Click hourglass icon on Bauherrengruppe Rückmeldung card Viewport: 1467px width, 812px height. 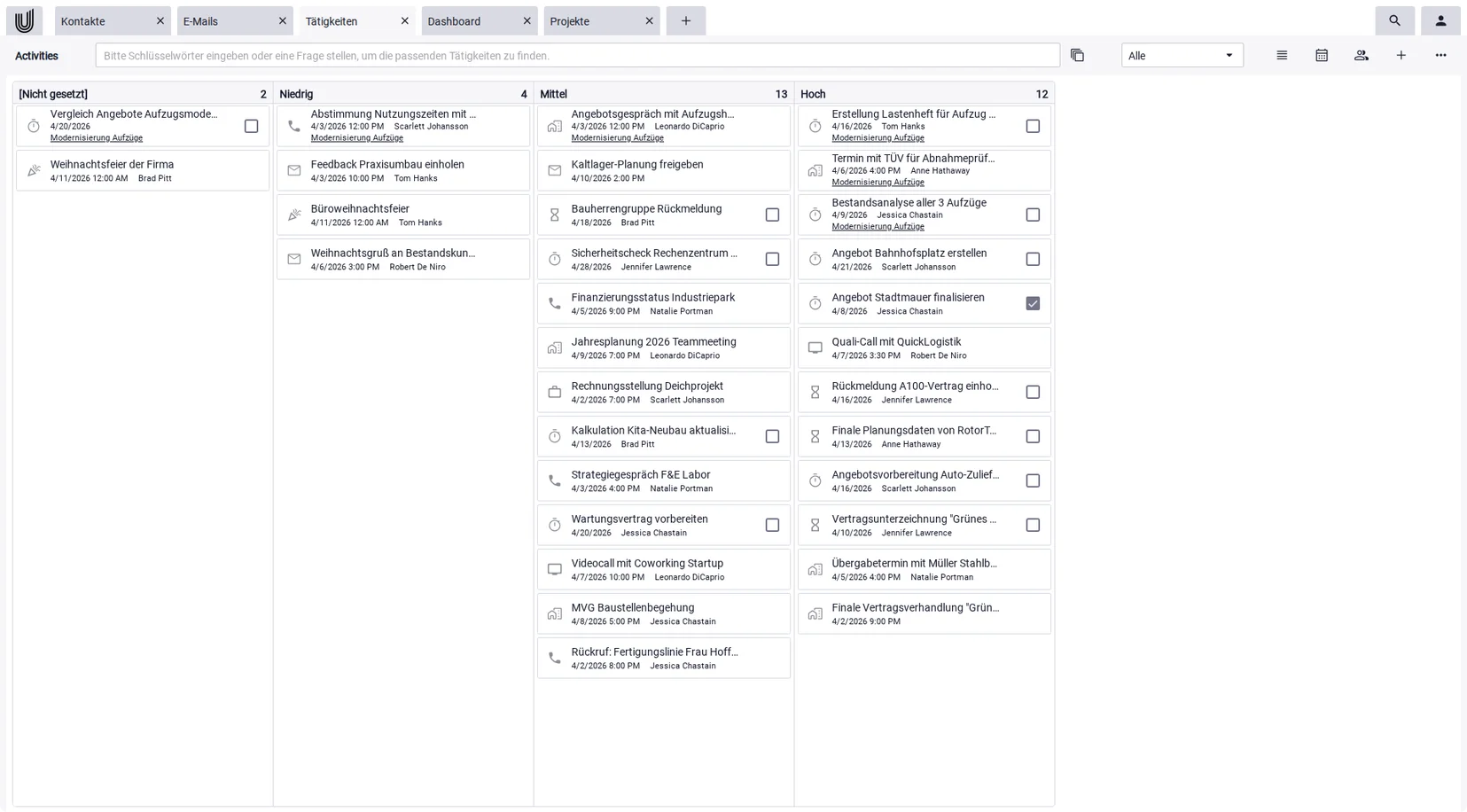(555, 215)
